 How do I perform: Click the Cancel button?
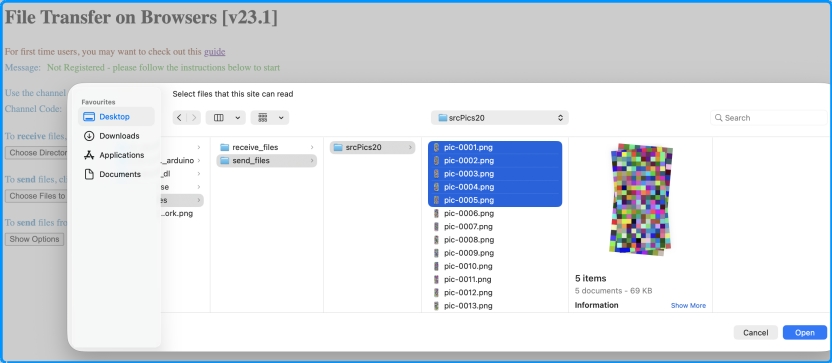tap(756, 333)
